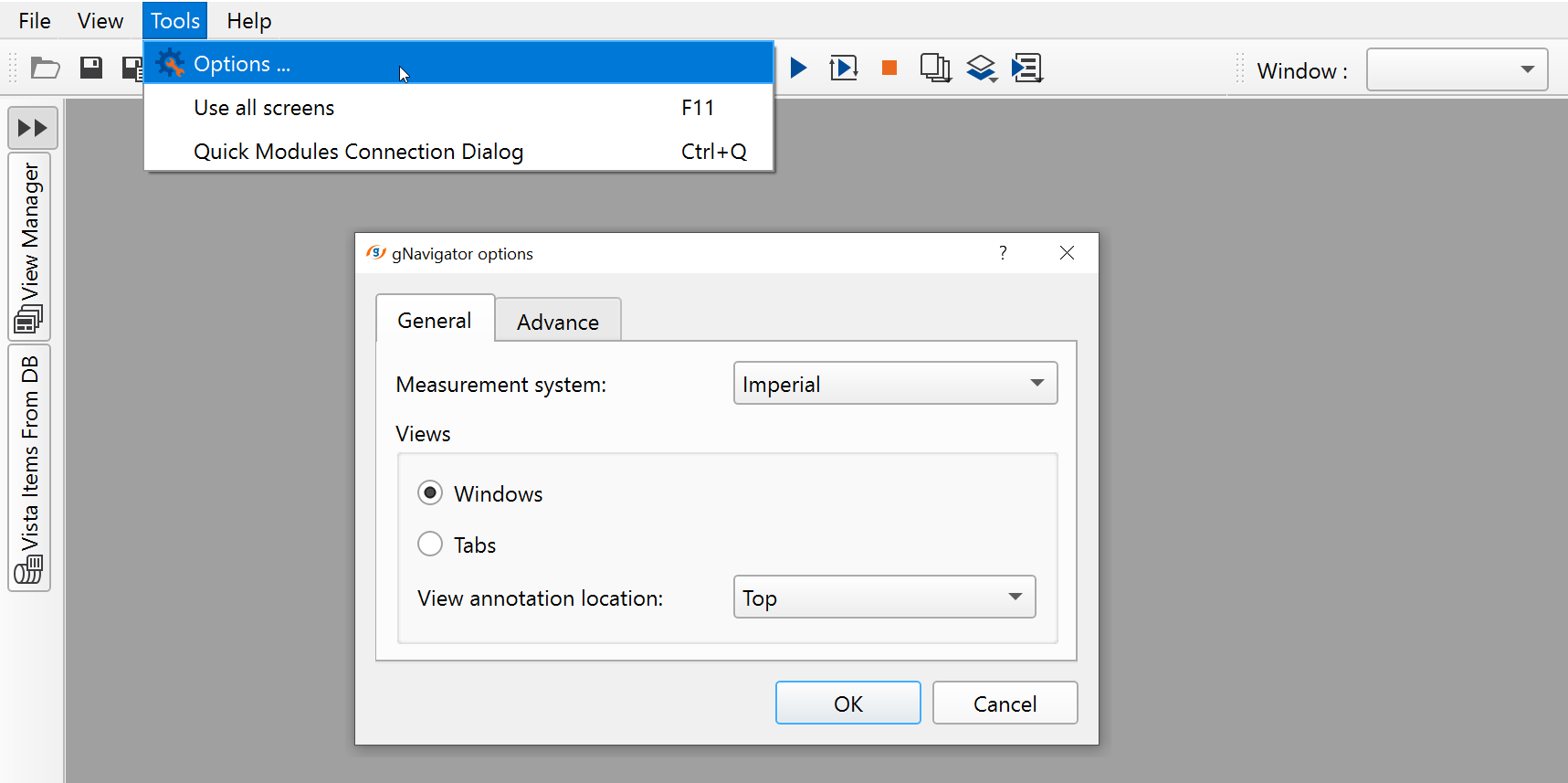Select the Windows radio button
This screenshot has width=1568, height=783.
pyautogui.click(x=430, y=493)
